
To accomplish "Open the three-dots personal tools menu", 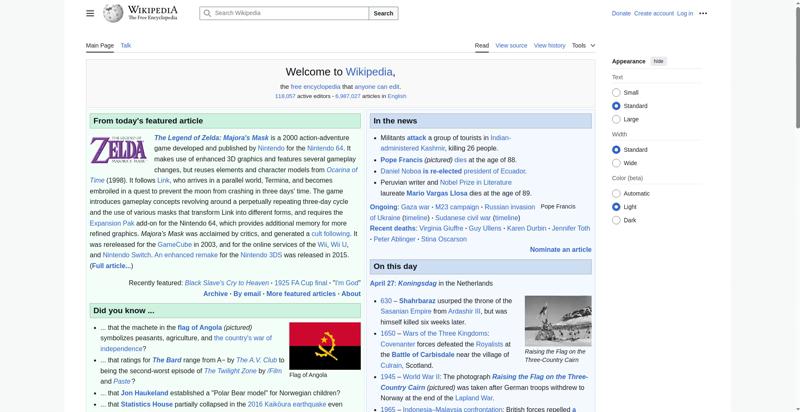I will coord(703,13).
